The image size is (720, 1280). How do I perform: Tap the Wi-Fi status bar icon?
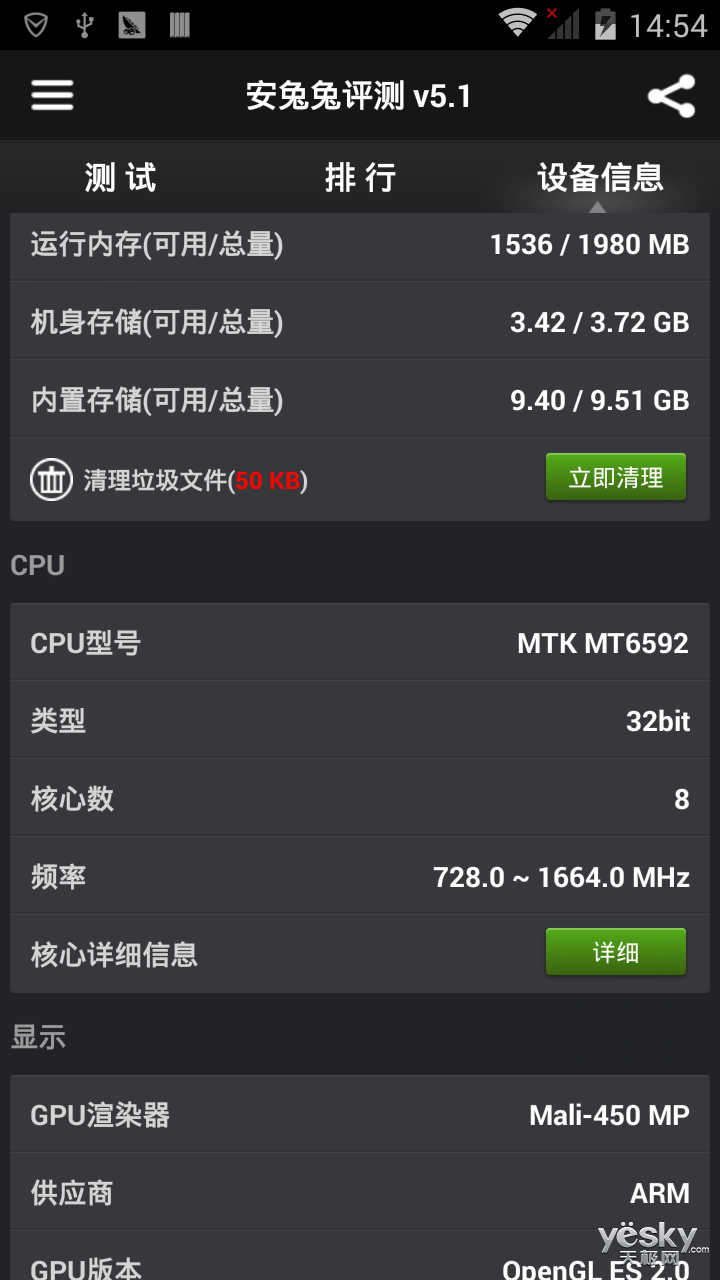pyautogui.click(x=517, y=23)
